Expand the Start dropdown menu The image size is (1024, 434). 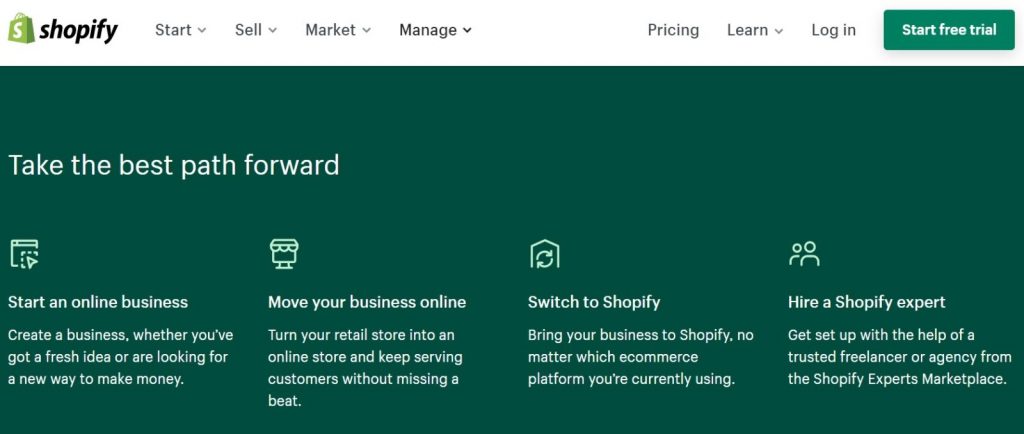[x=180, y=30]
